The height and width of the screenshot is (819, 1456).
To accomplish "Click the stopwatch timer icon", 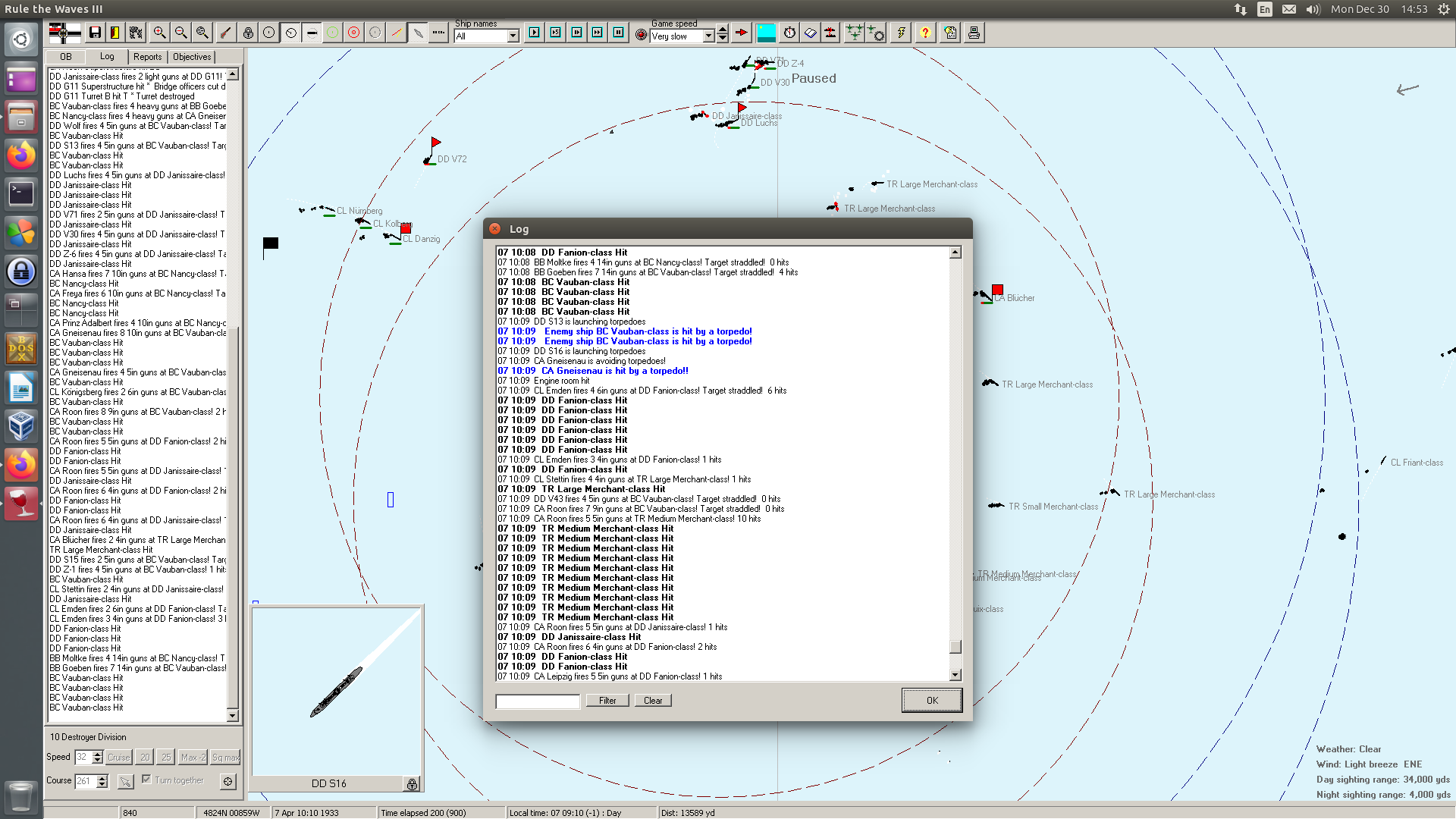I will tap(789, 33).
